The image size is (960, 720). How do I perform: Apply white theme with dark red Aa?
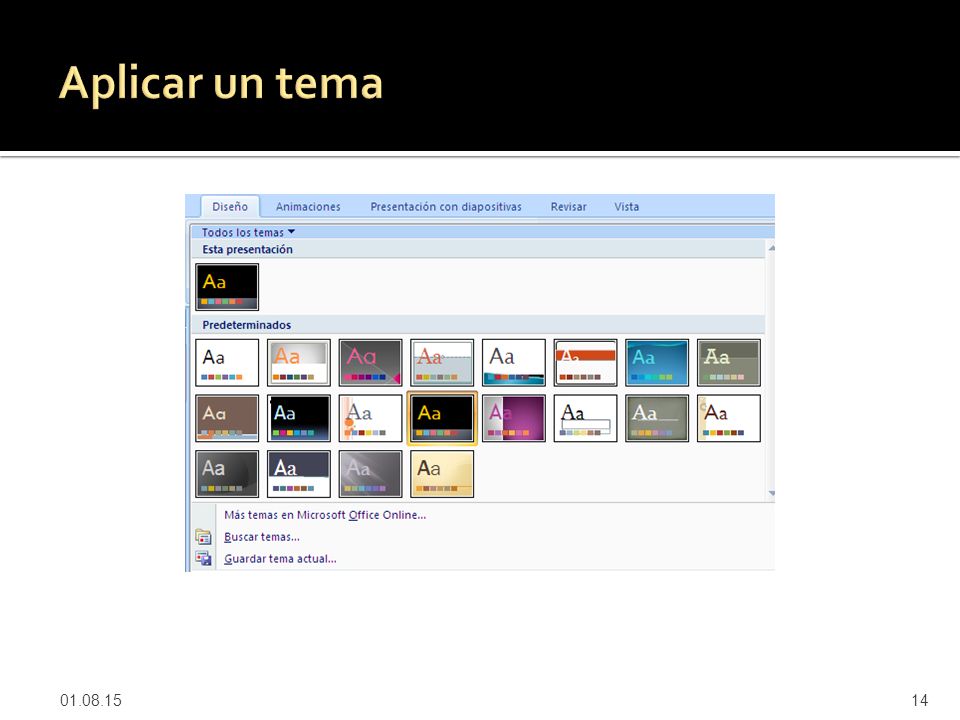pyautogui.click(x=729, y=418)
